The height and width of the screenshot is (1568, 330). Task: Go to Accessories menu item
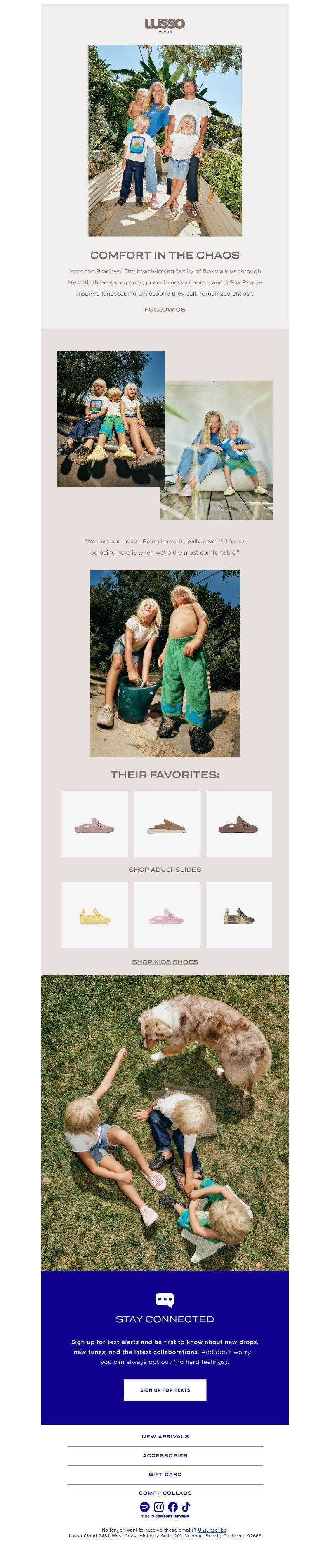[x=165, y=1455]
